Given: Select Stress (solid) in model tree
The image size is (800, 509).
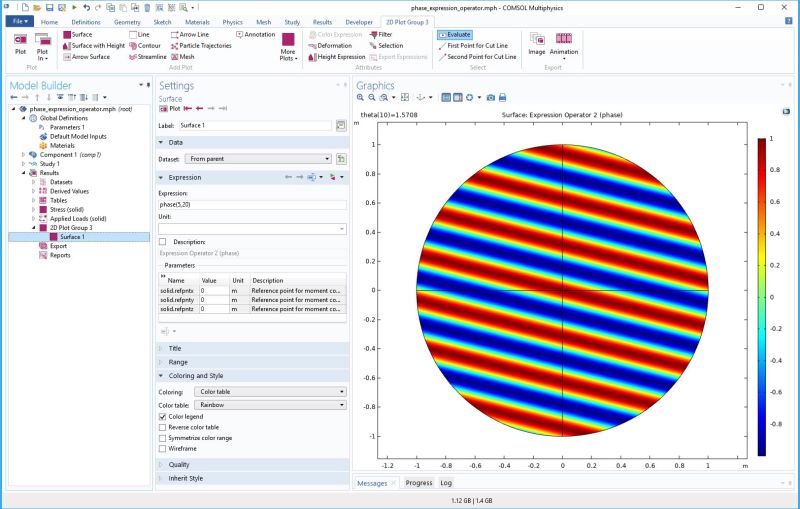Looking at the screenshot, I should (x=69, y=210).
